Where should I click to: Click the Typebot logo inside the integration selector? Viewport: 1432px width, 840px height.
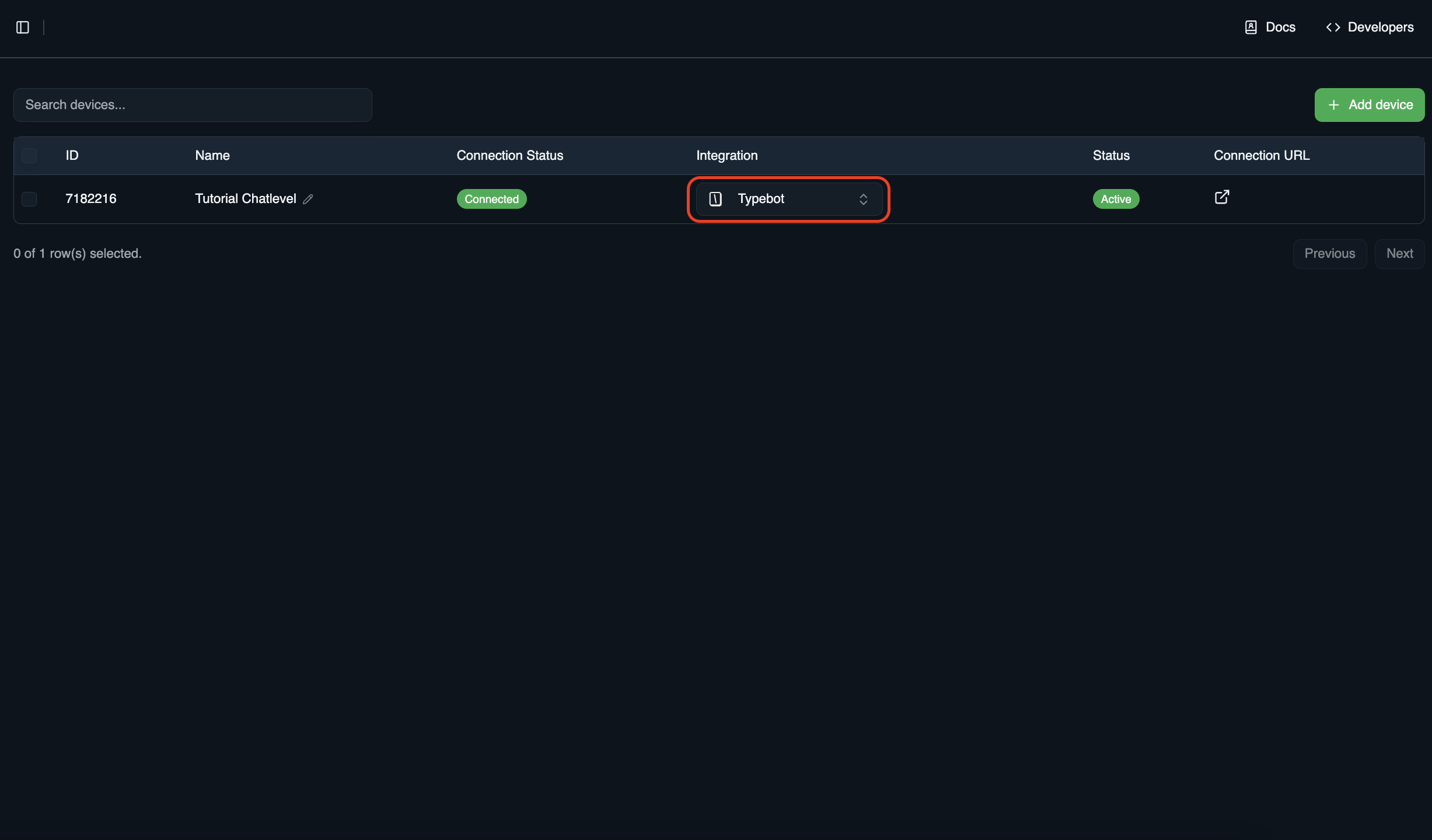pos(715,199)
